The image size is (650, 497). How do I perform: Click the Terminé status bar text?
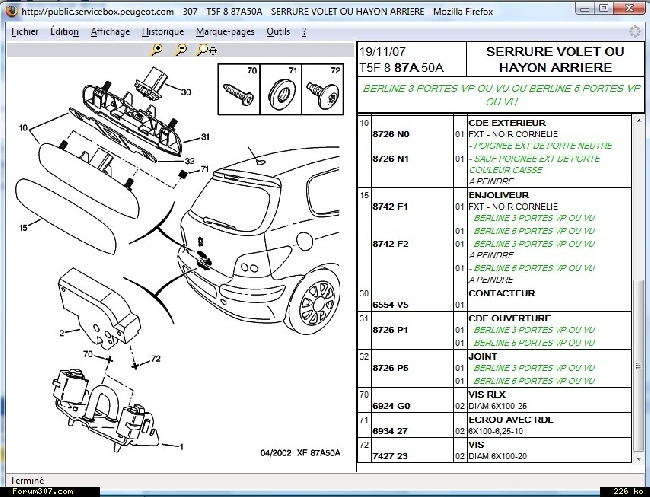[27, 481]
